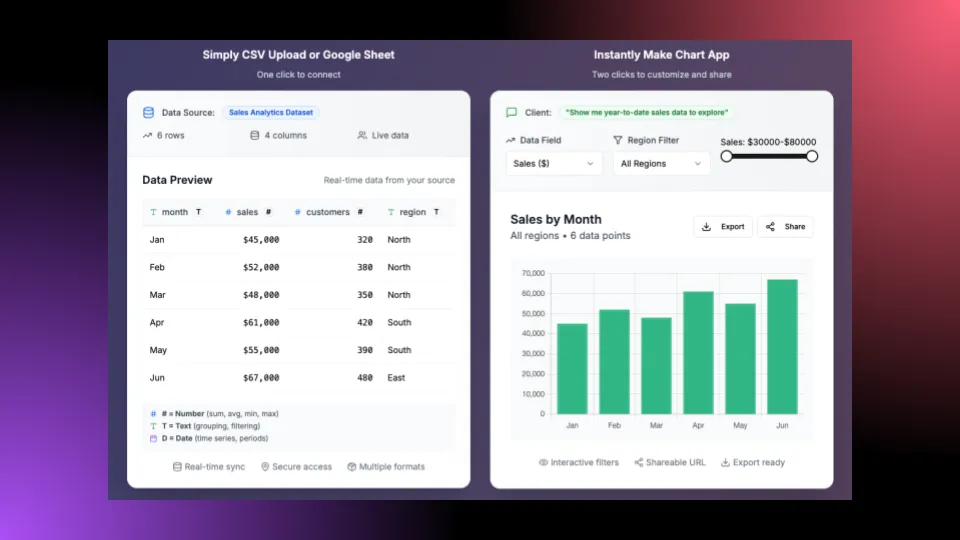Click the Multiple formats cube icon
Viewport: 960px width, 540px height.
352,467
